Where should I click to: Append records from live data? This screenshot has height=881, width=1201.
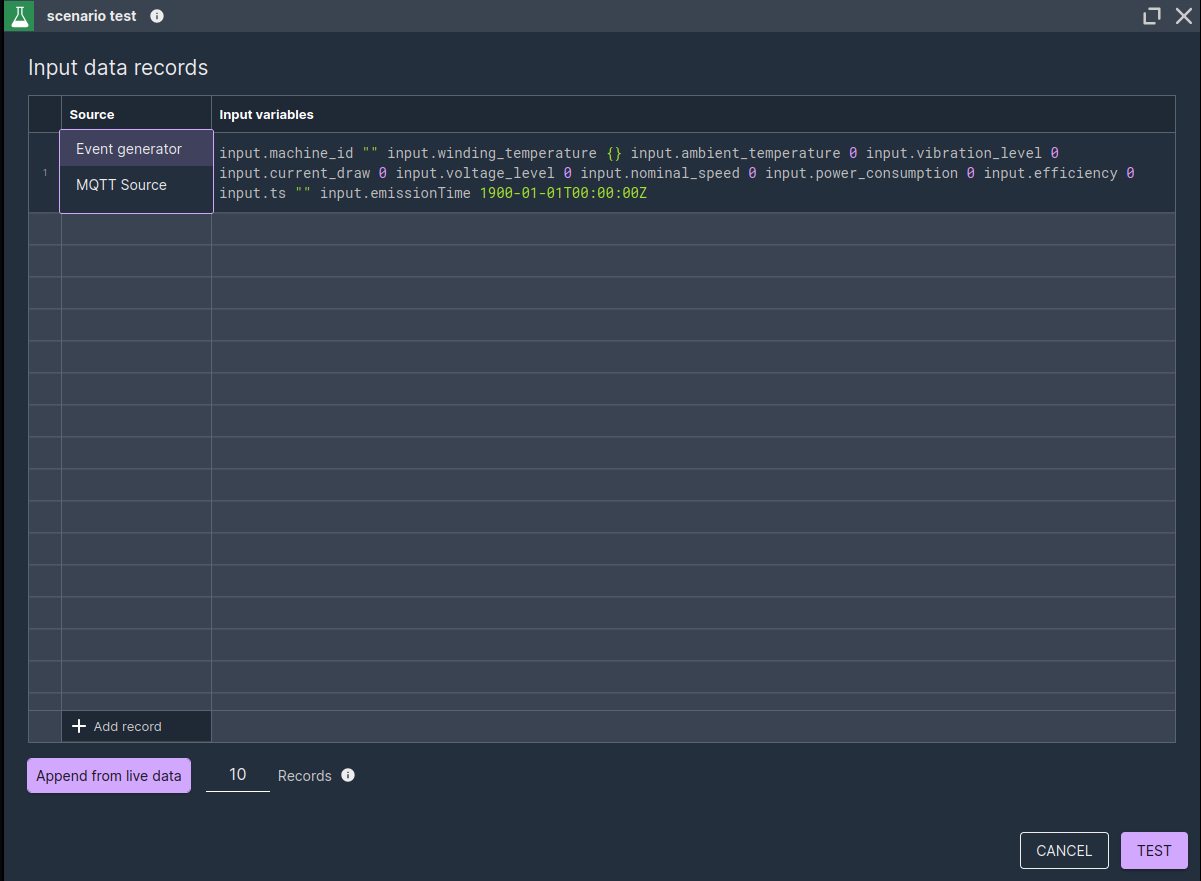pos(108,775)
